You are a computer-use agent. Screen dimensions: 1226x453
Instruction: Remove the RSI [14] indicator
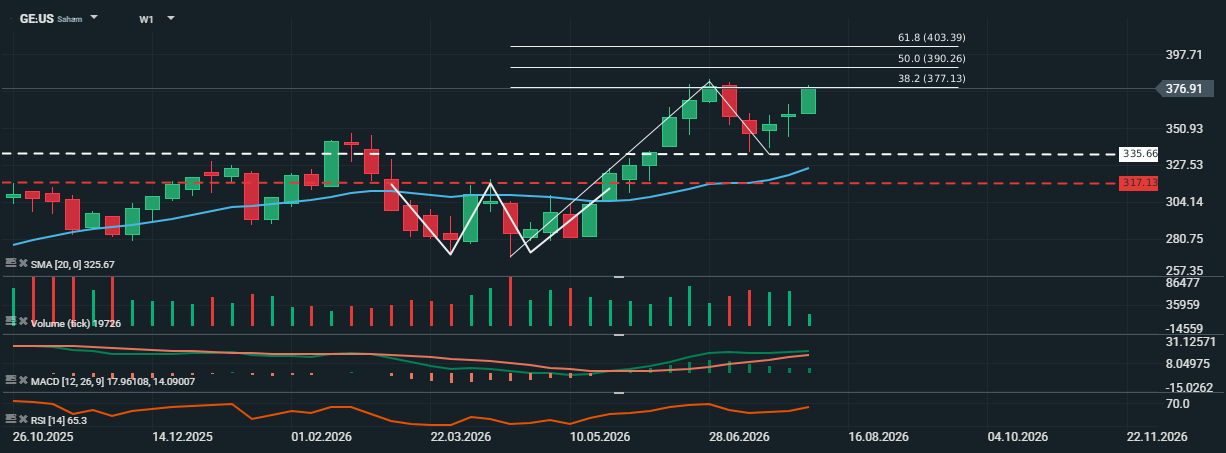click(23, 419)
